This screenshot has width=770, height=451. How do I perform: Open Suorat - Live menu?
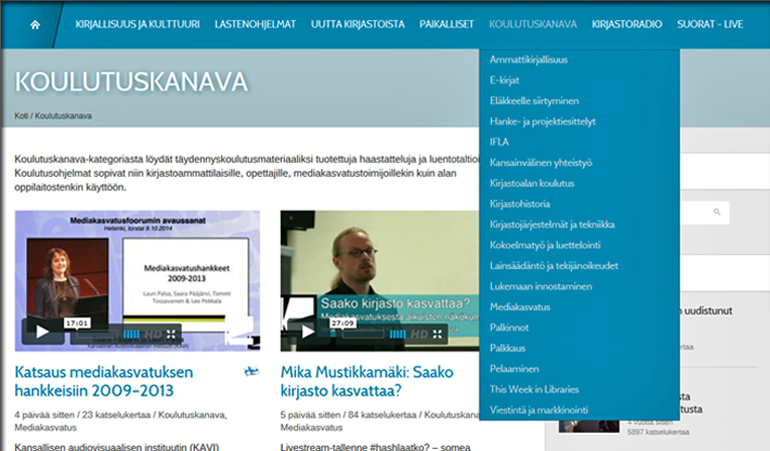pos(710,24)
